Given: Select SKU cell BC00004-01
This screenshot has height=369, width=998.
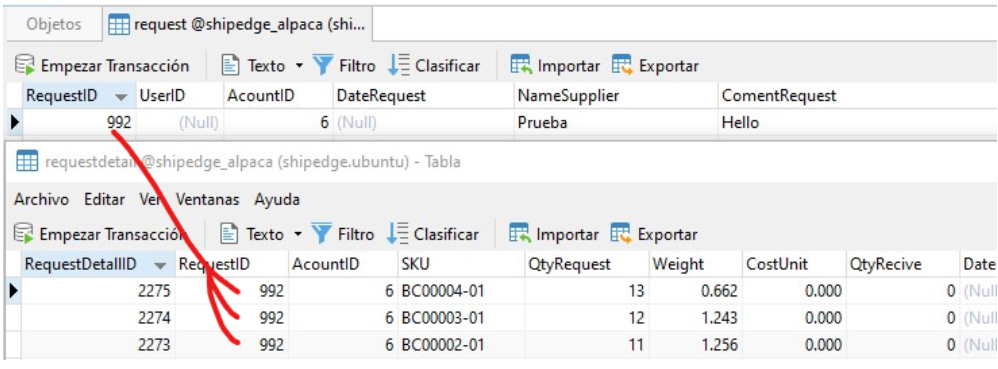Looking at the screenshot, I should tap(461, 291).
